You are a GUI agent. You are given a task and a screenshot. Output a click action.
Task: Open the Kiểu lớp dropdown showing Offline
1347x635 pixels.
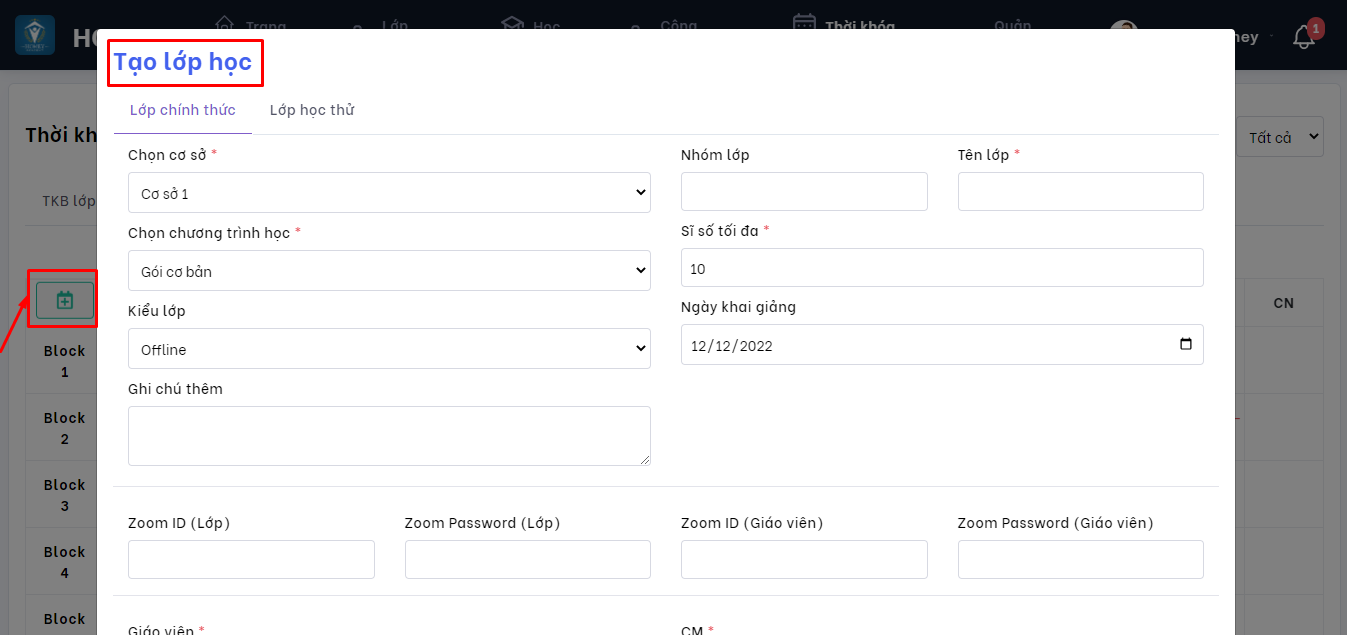pyautogui.click(x=388, y=348)
